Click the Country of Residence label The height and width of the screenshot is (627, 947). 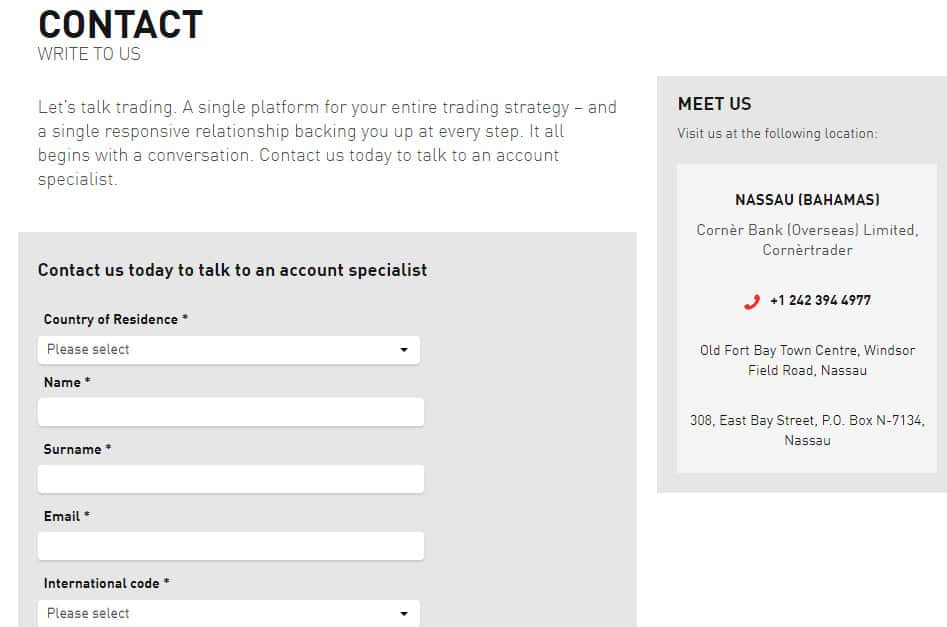pos(115,320)
